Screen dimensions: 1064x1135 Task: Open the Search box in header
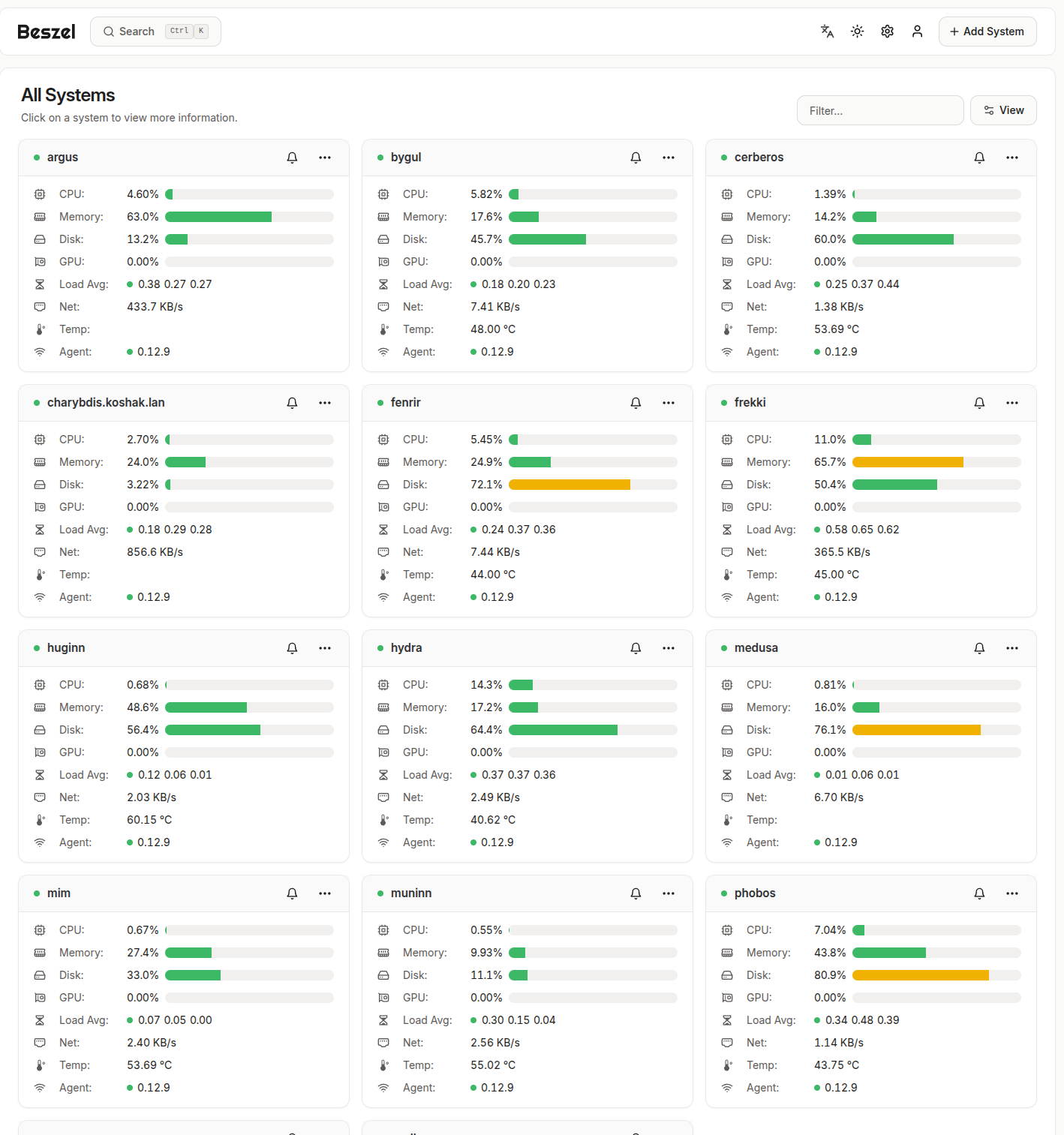155,32
